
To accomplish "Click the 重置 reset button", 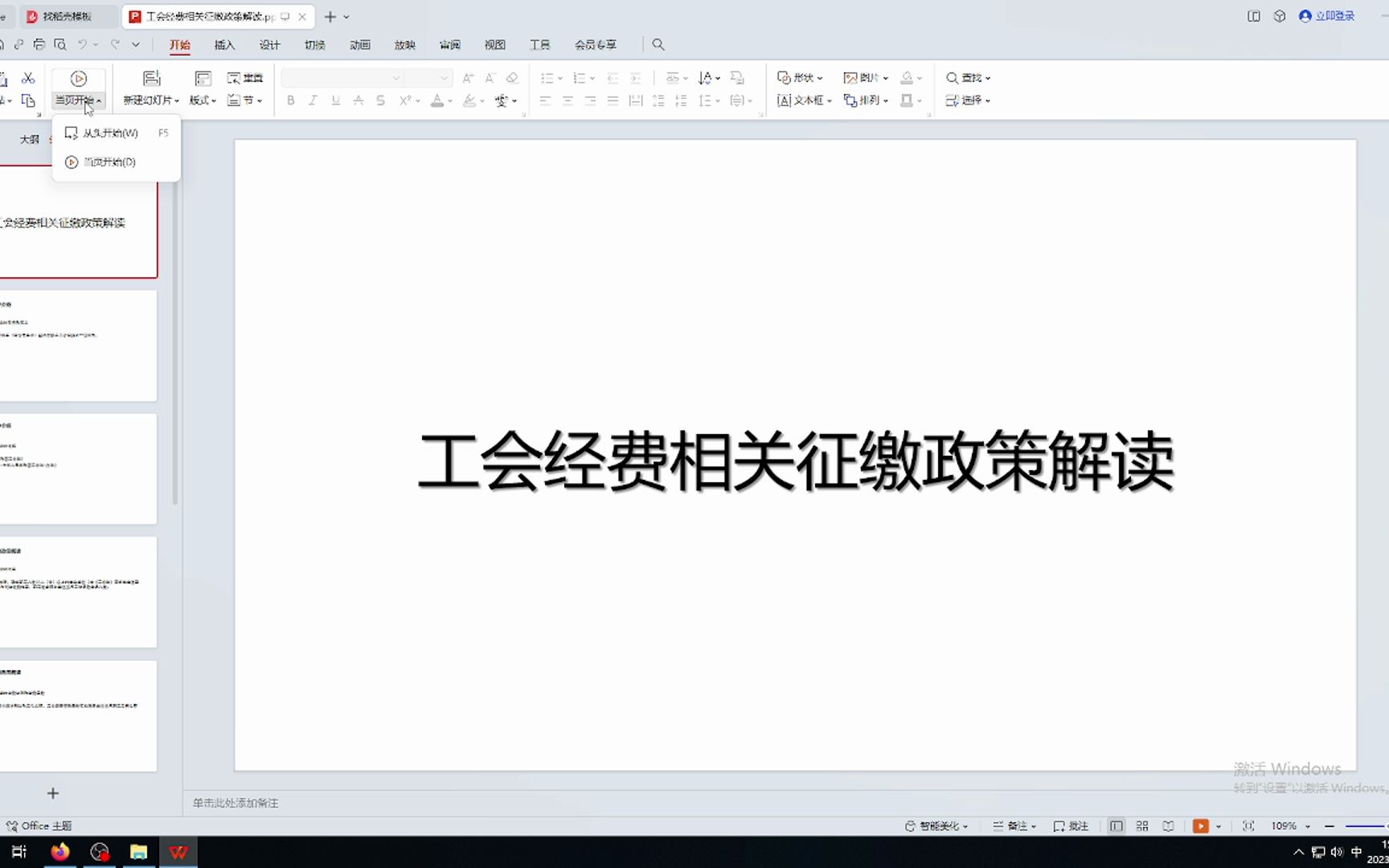I will pyautogui.click(x=245, y=78).
